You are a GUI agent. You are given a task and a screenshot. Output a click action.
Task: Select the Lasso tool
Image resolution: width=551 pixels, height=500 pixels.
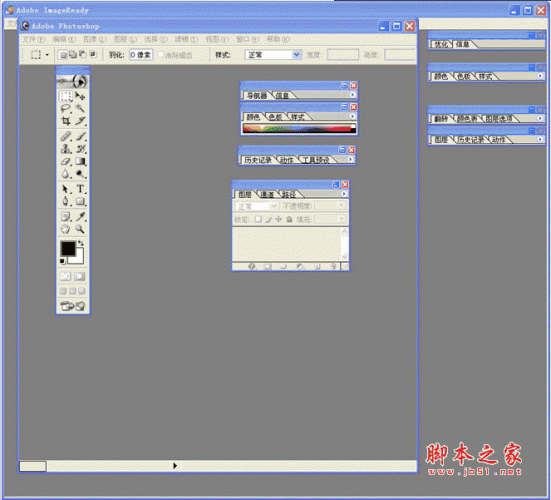click(66, 108)
